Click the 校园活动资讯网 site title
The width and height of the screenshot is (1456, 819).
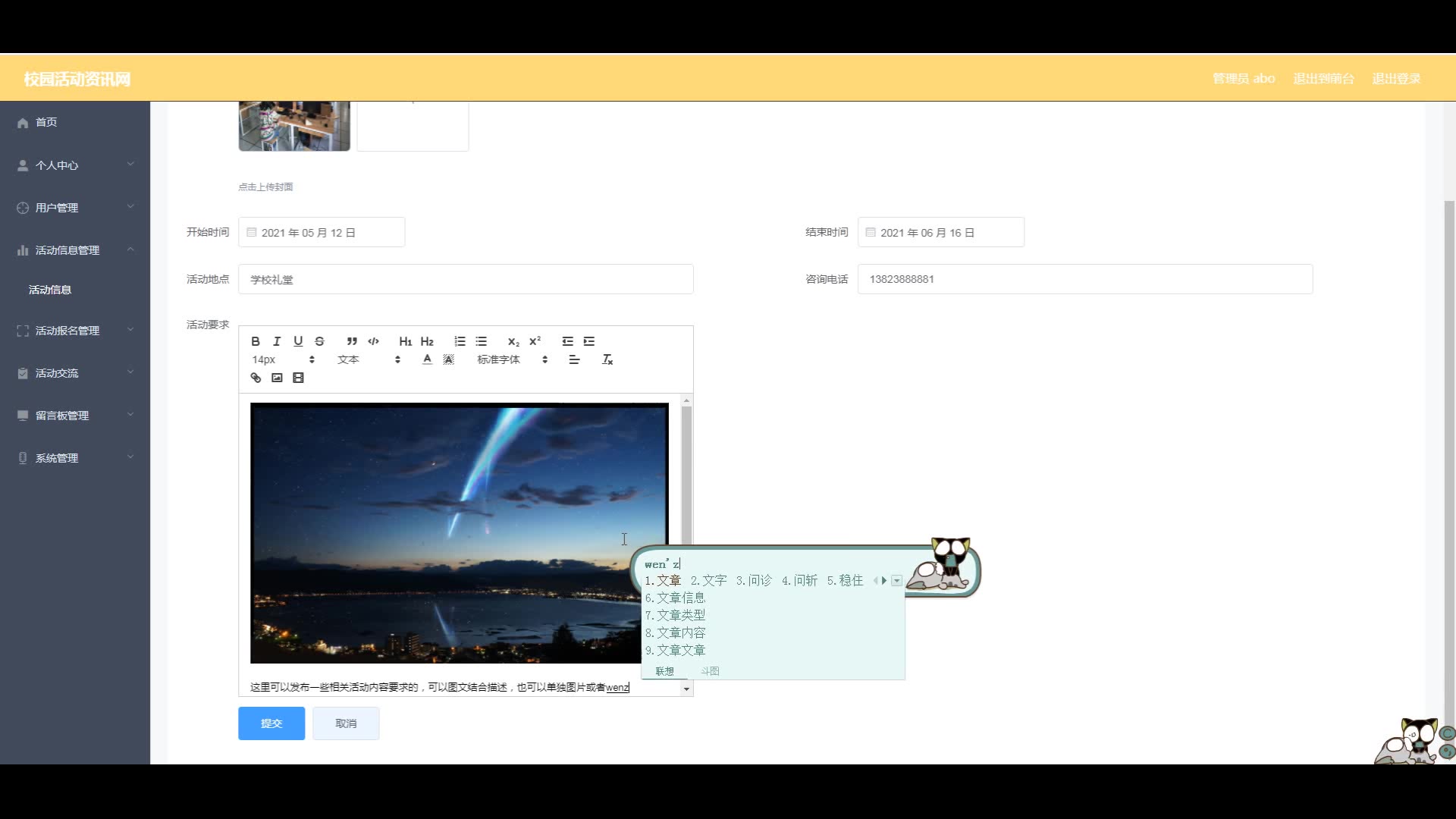tap(77, 79)
